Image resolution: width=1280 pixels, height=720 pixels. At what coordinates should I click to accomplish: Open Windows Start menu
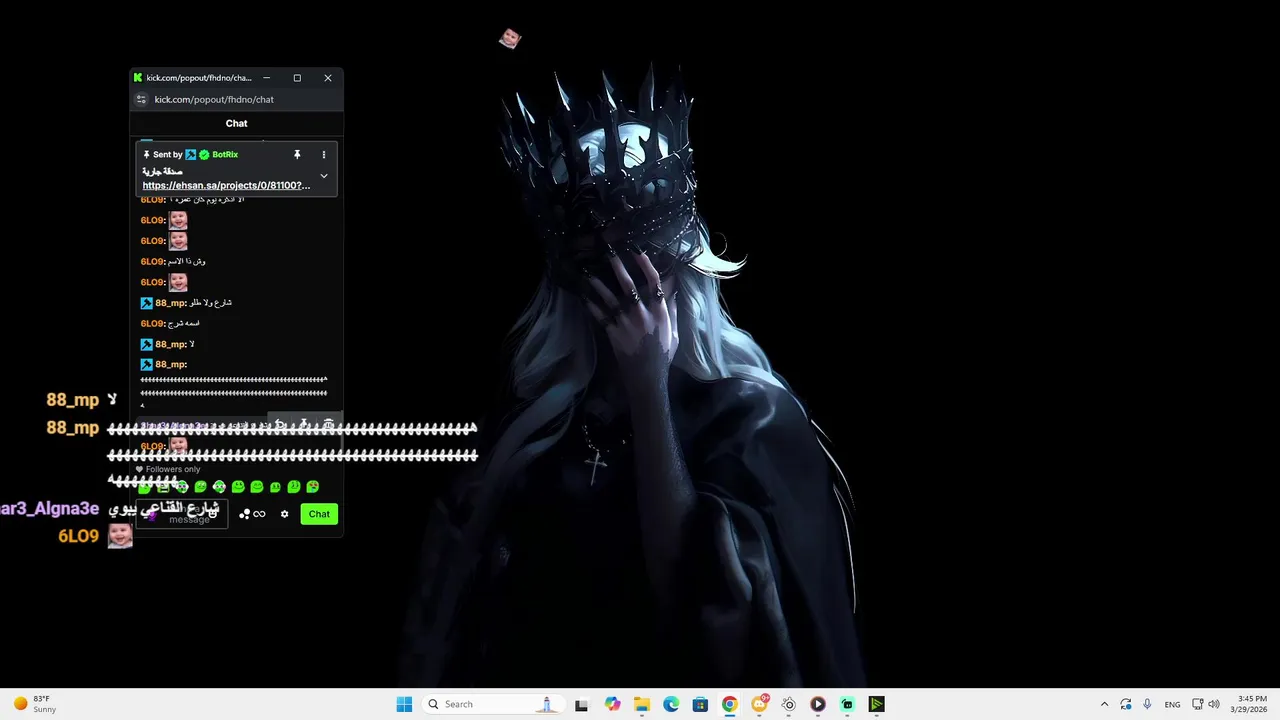point(404,704)
